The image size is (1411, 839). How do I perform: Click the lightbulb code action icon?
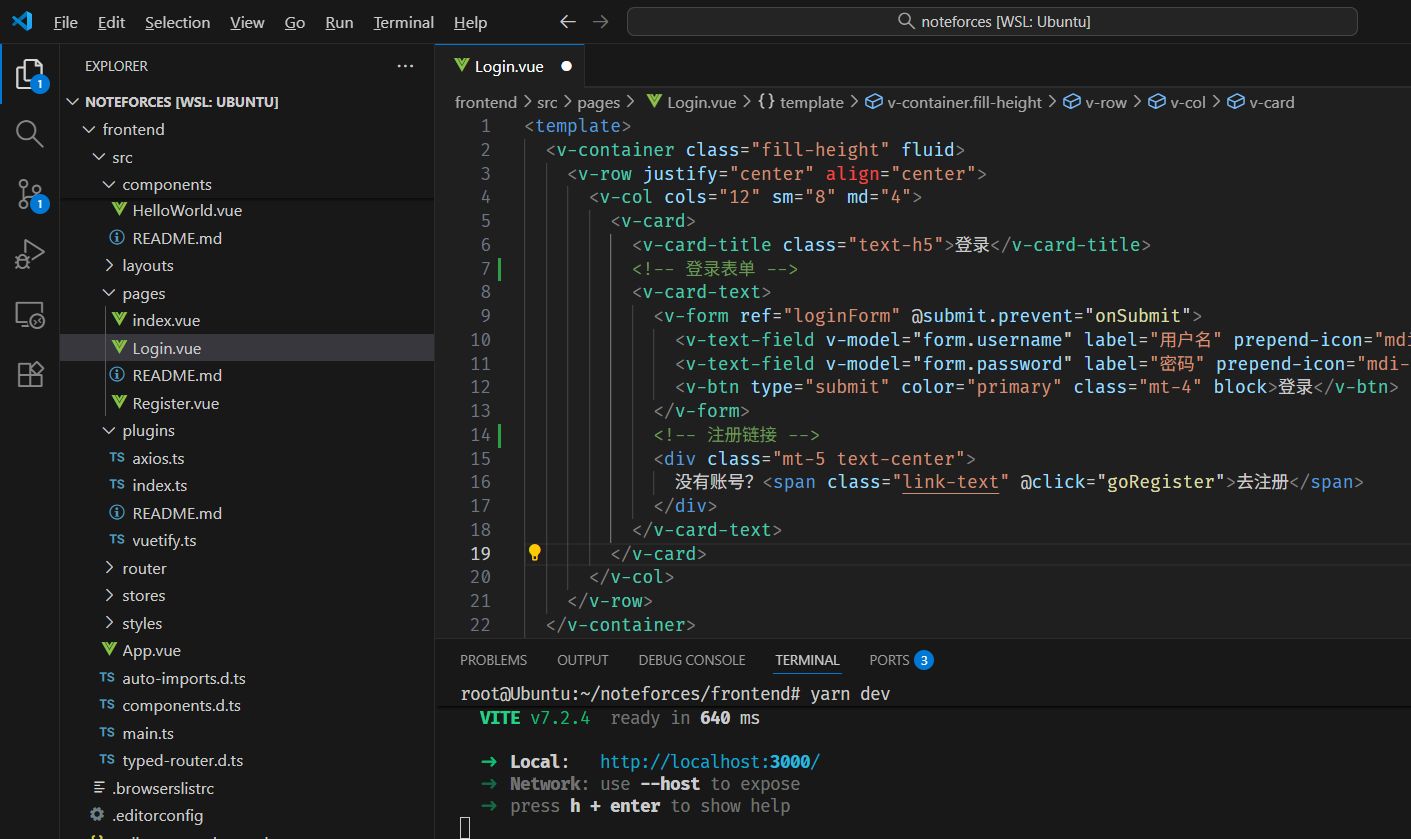coord(535,553)
